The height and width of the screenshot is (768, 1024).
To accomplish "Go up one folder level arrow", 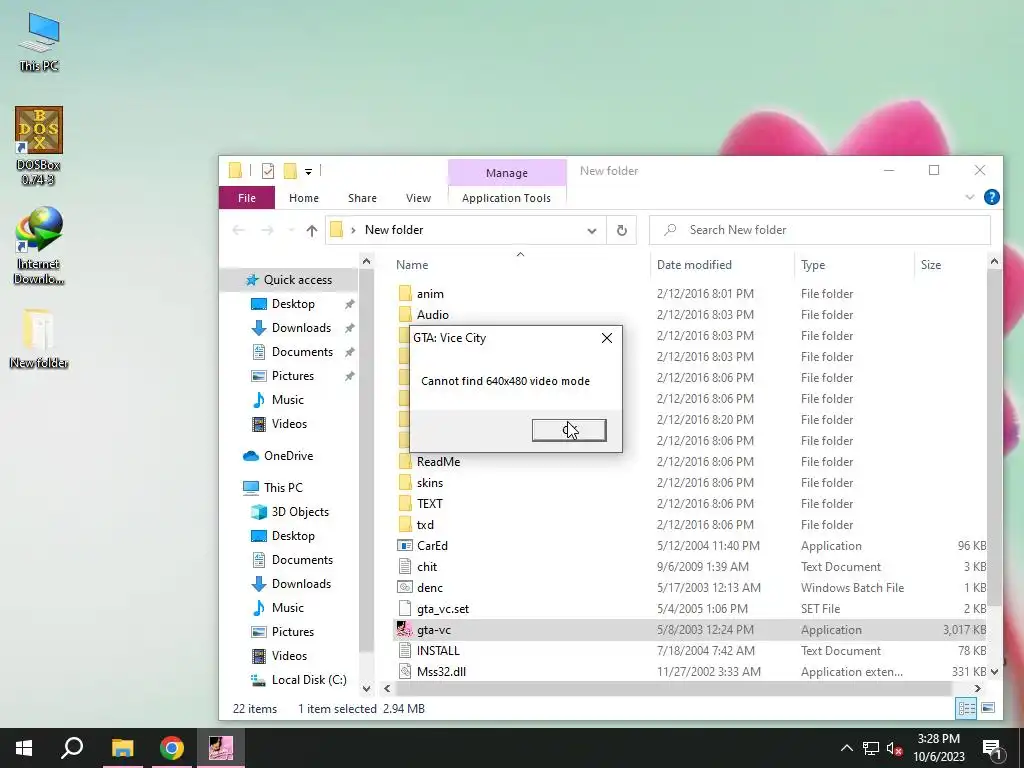I will tap(312, 230).
